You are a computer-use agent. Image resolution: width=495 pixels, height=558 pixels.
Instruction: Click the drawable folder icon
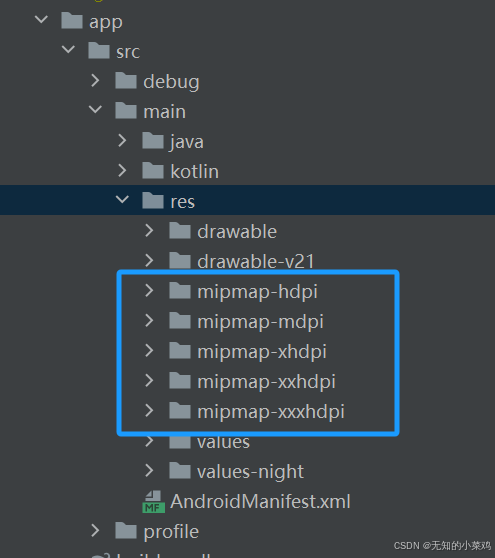pyautogui.click(x=180, y=230)
